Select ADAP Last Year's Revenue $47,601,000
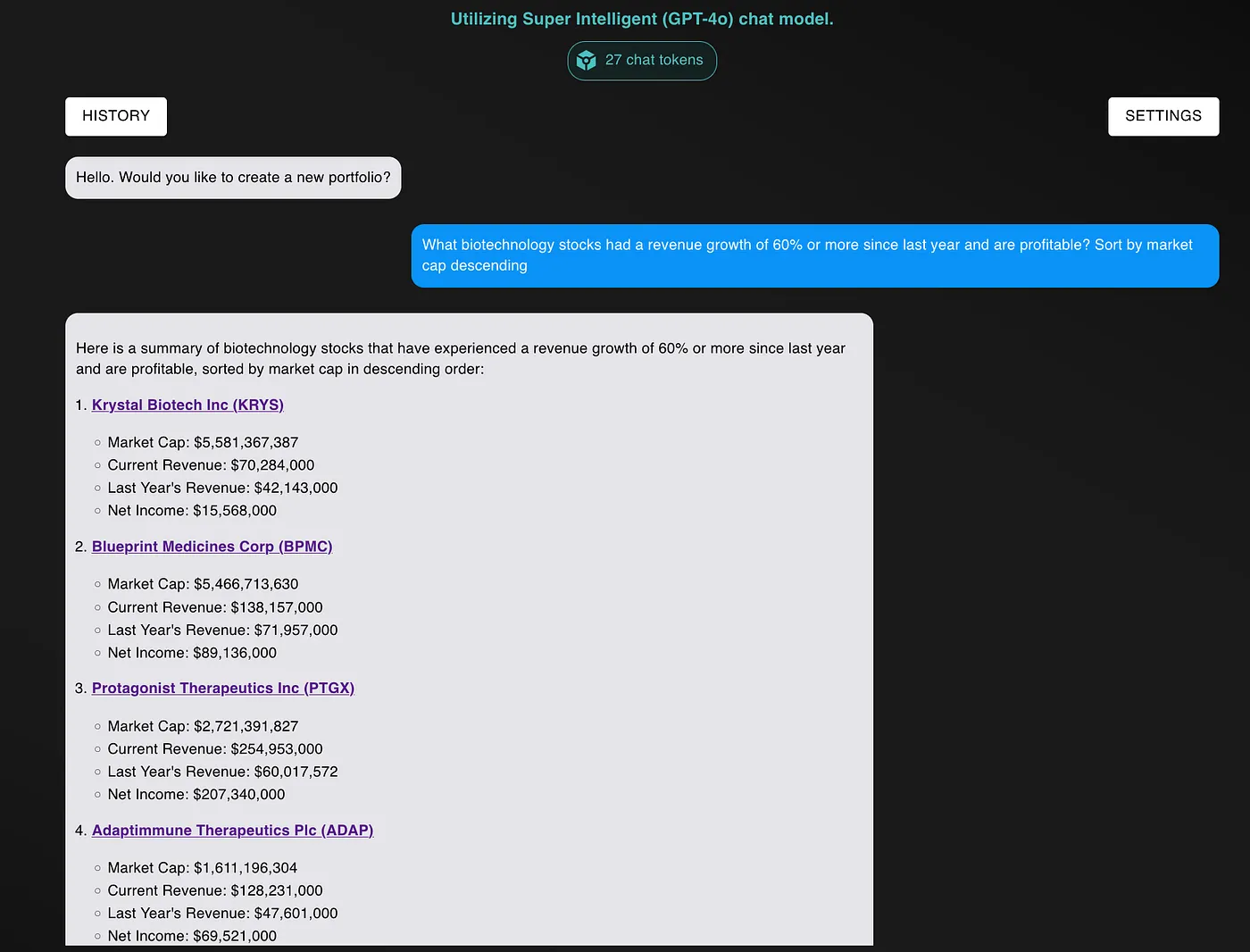The width and height of the screenshot is (1250, 952). click(222, 914)
